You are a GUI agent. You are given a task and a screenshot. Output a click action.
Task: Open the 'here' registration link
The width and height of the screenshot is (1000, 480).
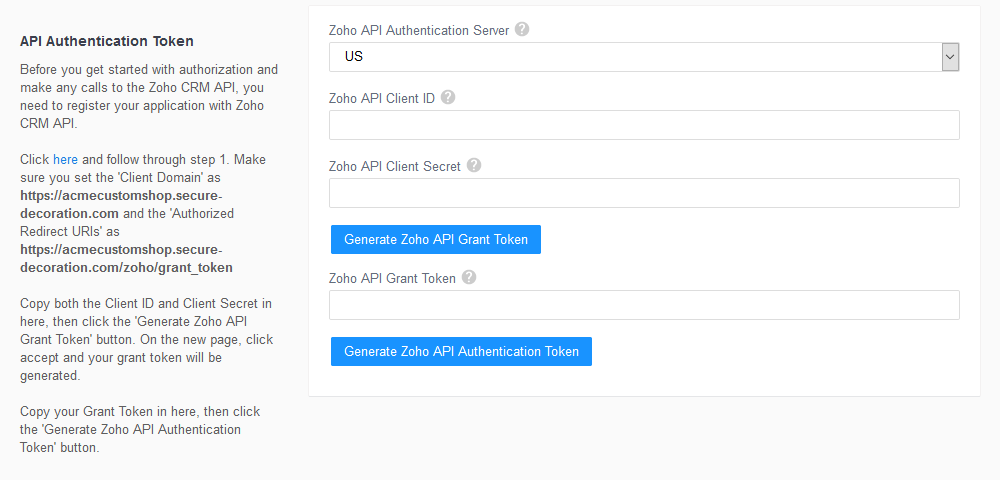65,159
